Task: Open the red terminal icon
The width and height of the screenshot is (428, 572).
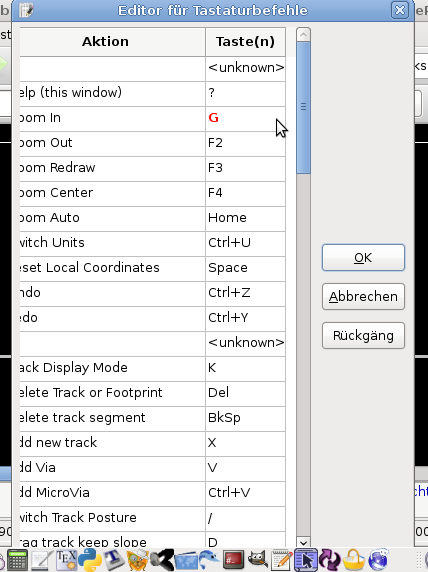Action: 234,560
